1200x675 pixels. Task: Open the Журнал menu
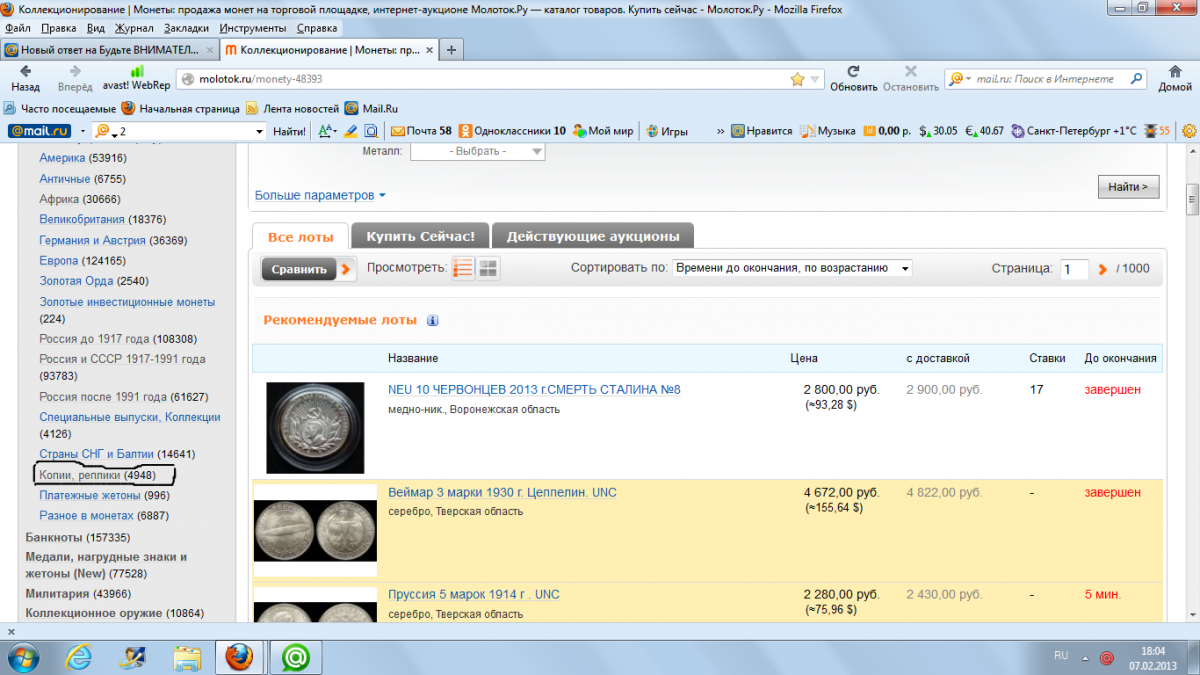tap(134, 29)
